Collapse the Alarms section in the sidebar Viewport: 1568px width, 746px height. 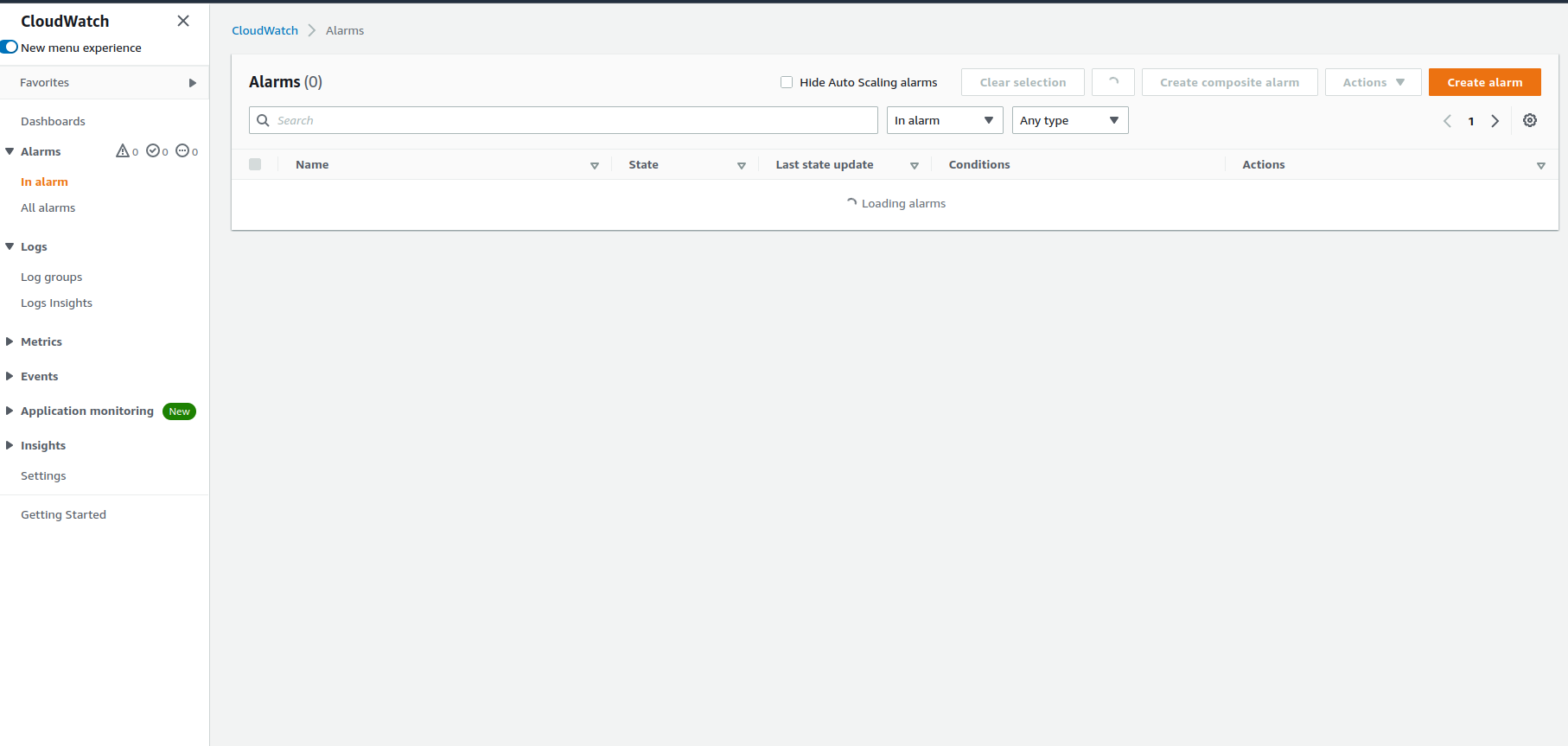click(x=10, y=151)
